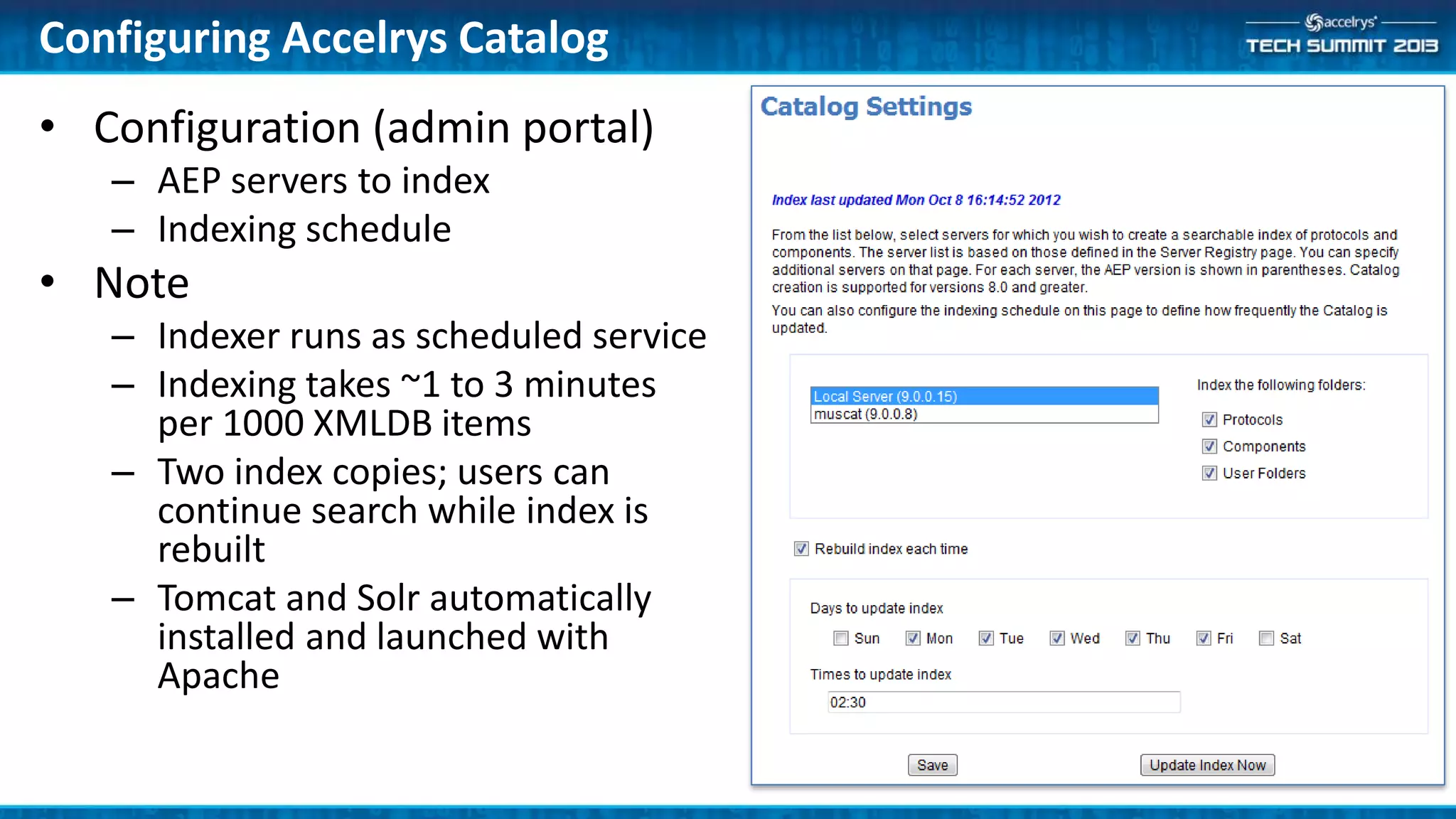The image size is (1456, 819).
Task: Toggle the Protocols folder checkbox
Action: click(x=1209, y=419)
